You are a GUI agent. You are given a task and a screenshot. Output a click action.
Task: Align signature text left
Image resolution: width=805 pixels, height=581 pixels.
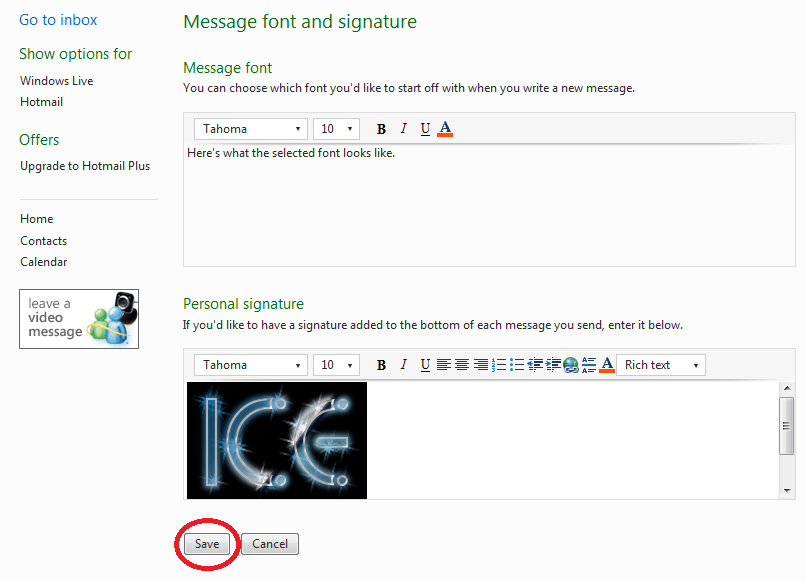point(444,365)
